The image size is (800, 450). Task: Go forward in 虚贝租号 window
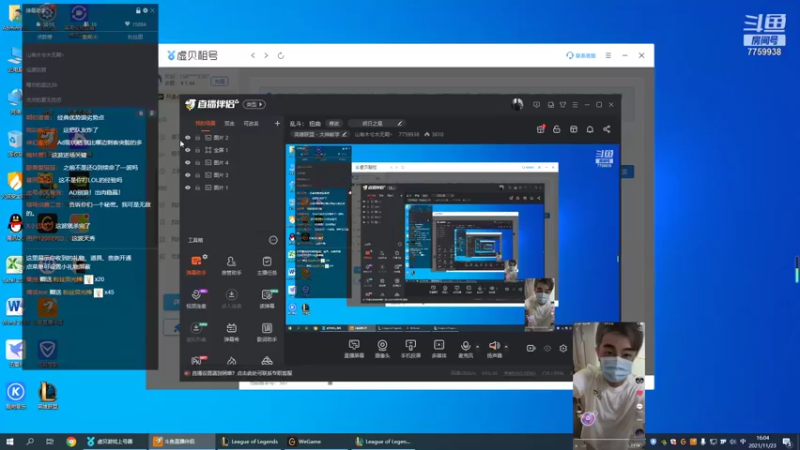tap(266, 55)
